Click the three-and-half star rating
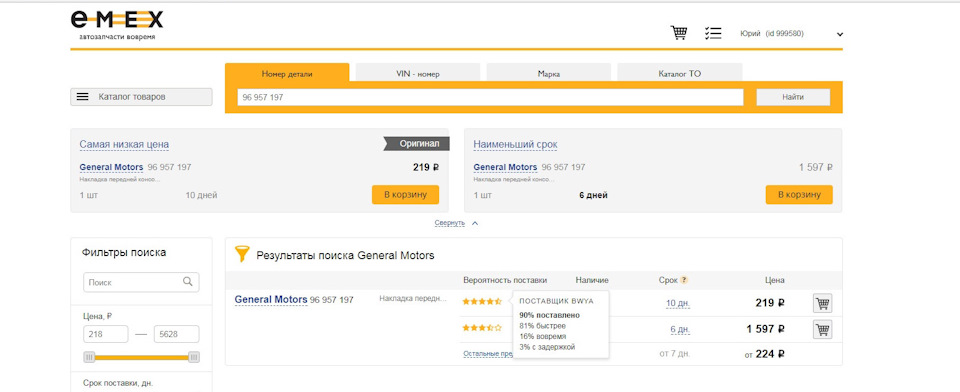The image size is (960, 392). click(x=482, y=328)
